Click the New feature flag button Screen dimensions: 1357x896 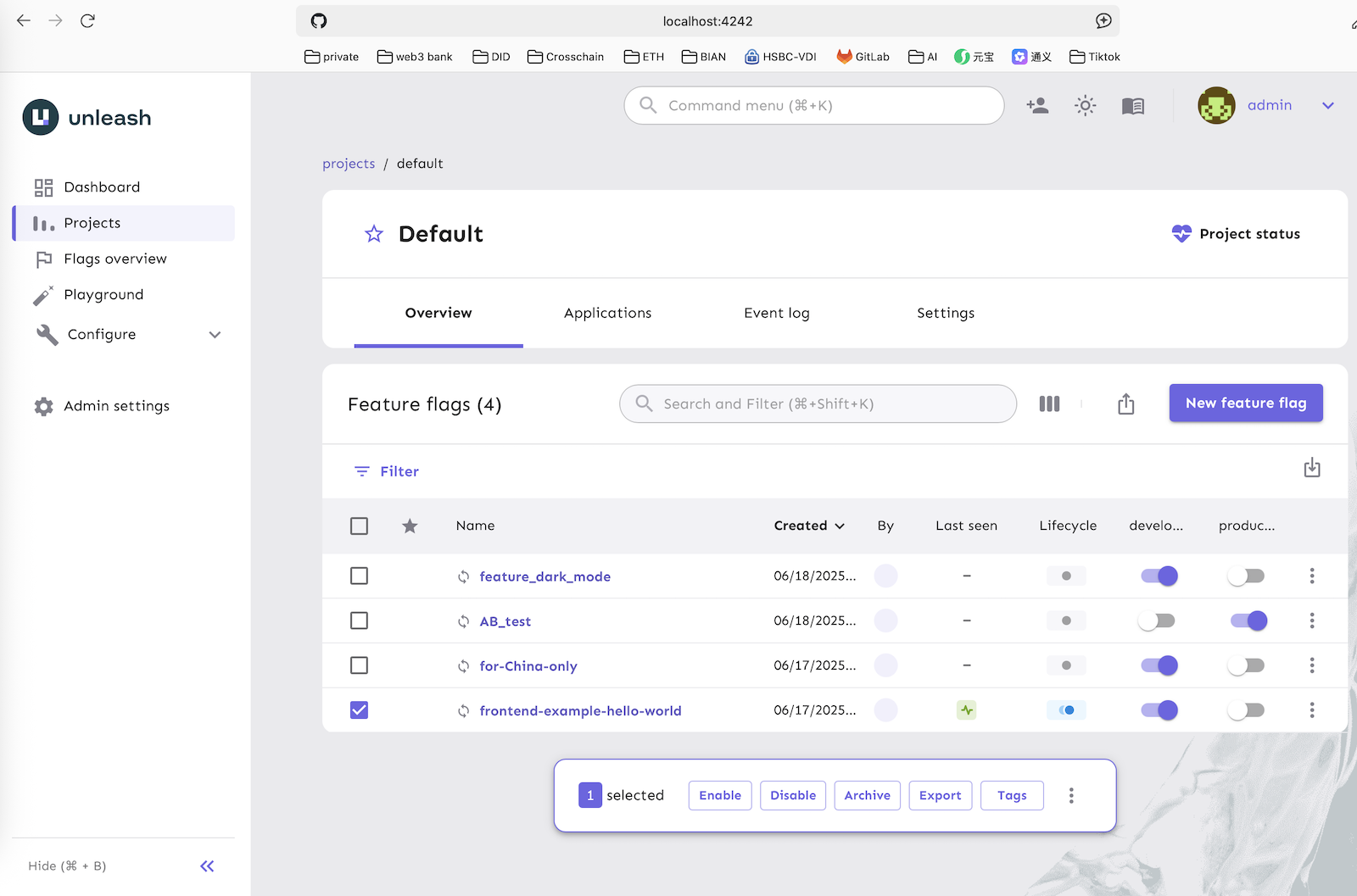pyautogui.click(x=1245, y=403)
